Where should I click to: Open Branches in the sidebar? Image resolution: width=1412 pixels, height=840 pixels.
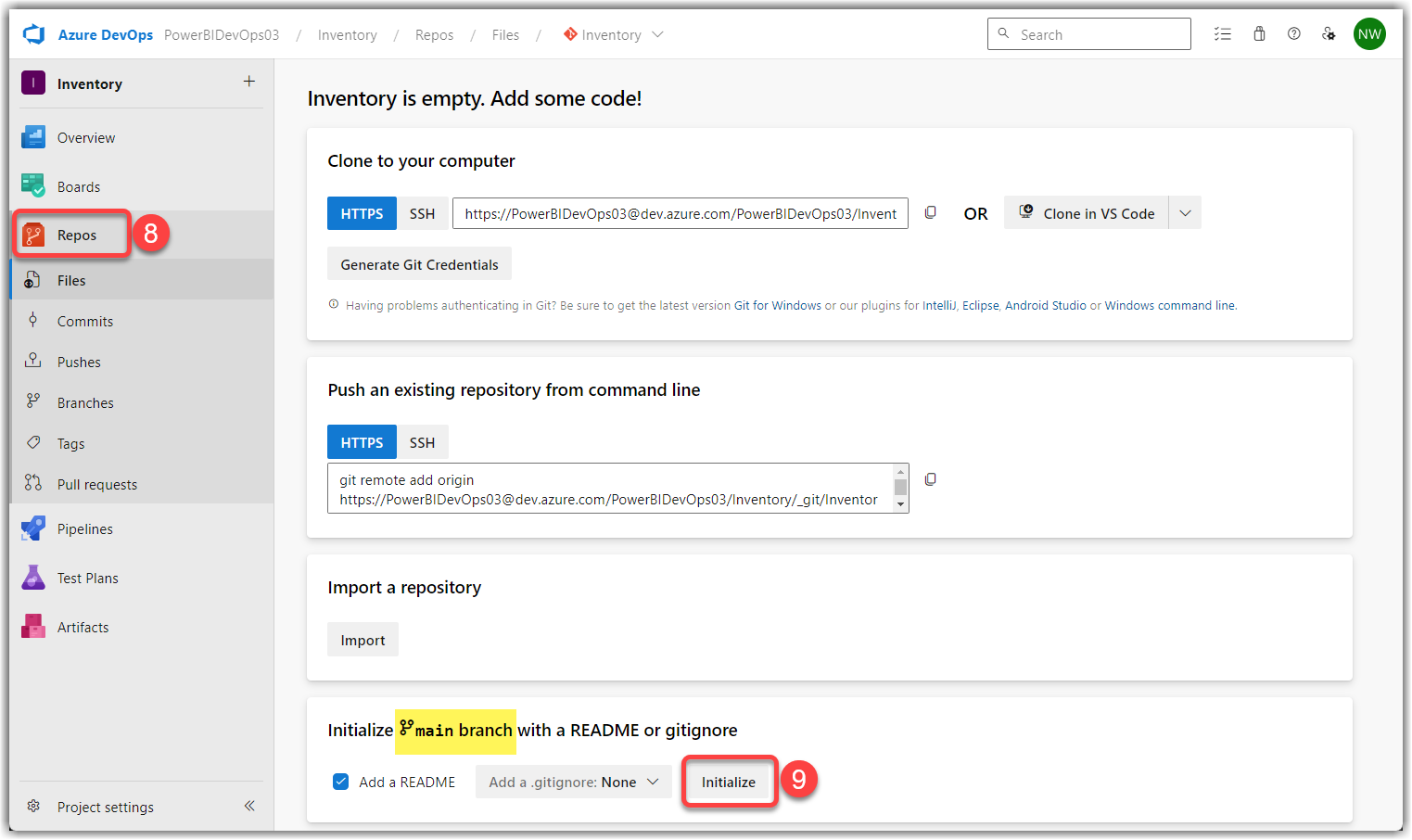click(x=143, y=402)
